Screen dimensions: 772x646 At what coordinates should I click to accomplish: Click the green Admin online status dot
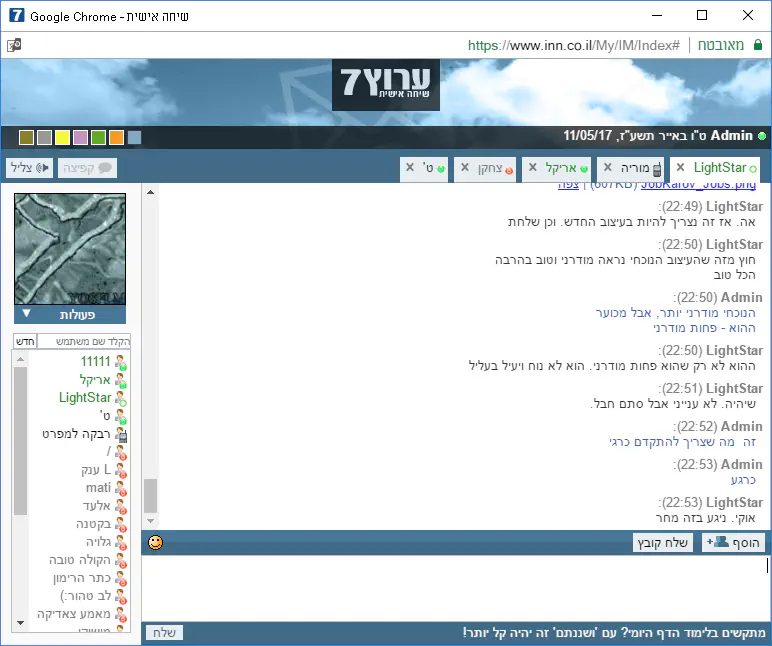[x=762, y=137]
